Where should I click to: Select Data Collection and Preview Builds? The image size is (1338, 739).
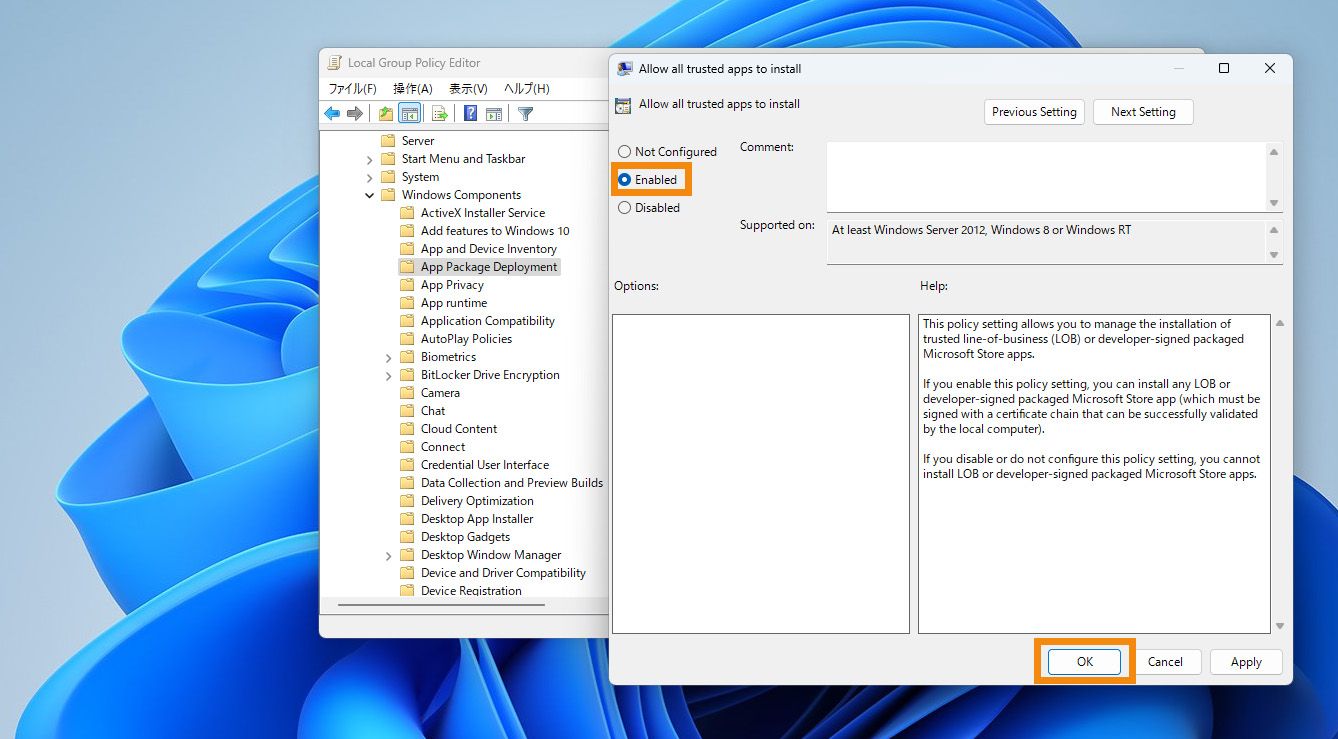tap(512, 483)
